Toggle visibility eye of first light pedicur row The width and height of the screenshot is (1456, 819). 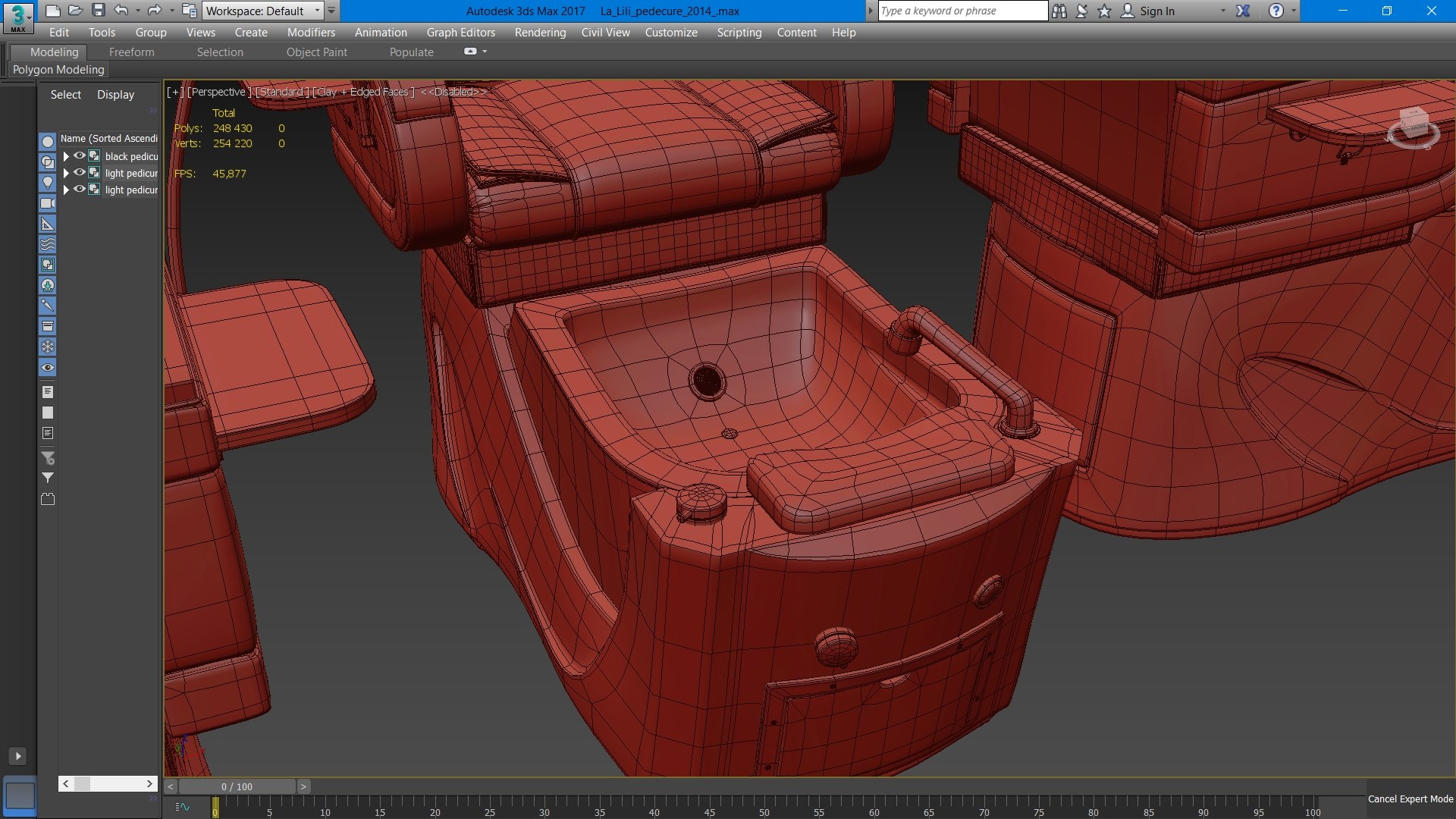tap(79, 172)
